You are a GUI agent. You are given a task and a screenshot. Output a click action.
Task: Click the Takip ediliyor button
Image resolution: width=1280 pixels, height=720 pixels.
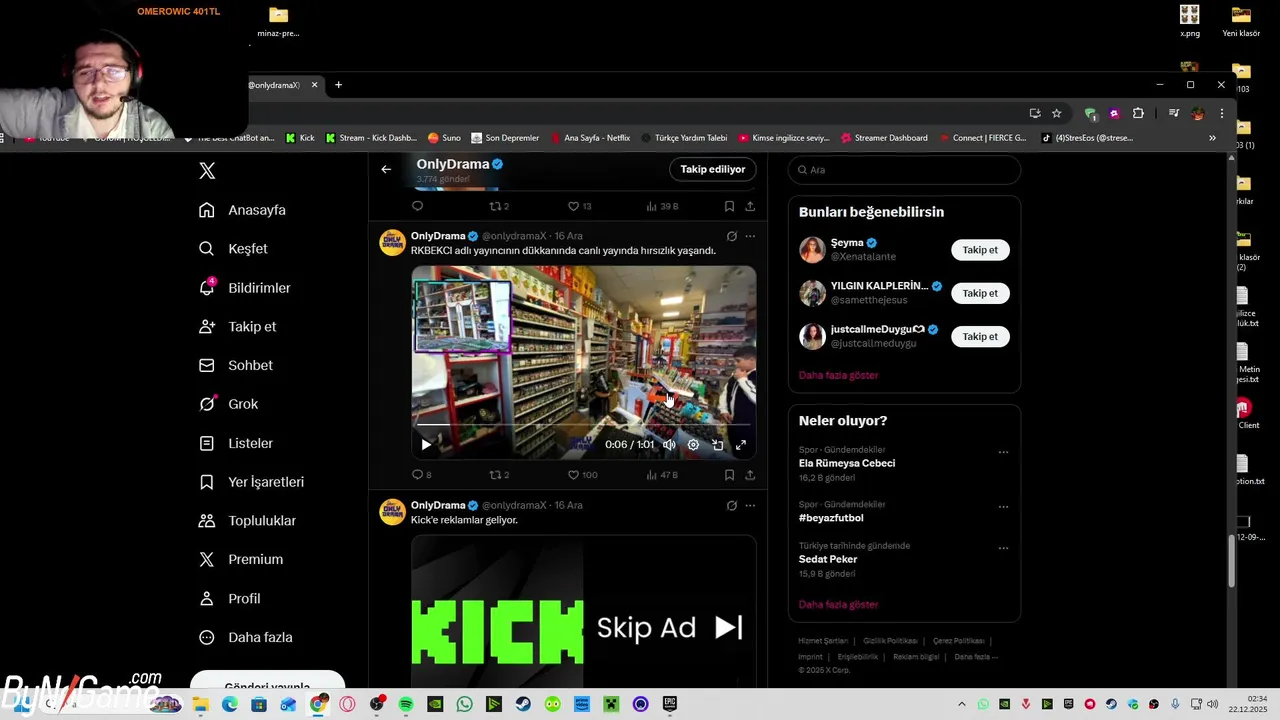(x=713, y=169)
